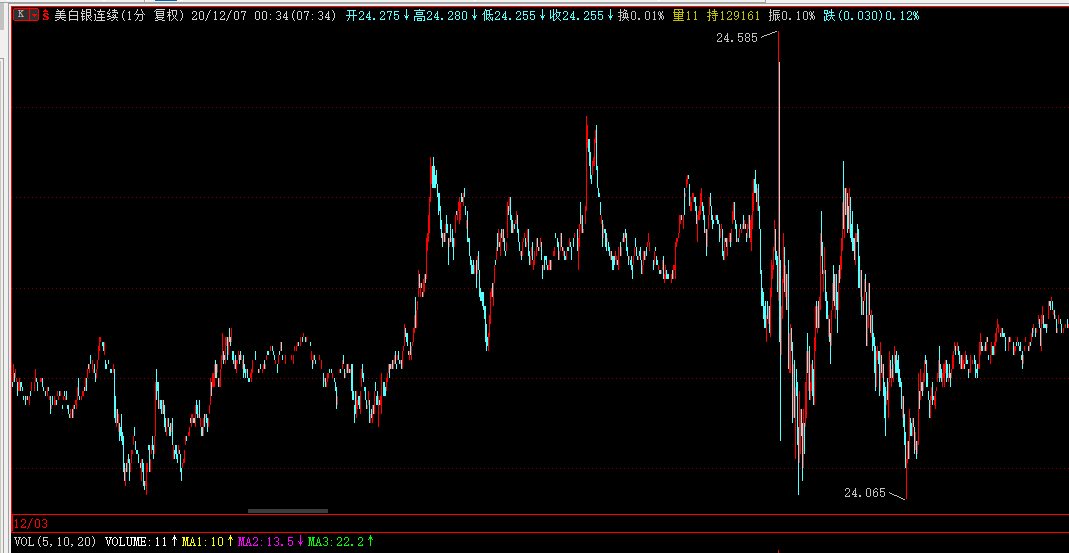Open the dropdown arrow beside K button
The height and width of the screenshot is (553, 1069).
pos(34,15)
